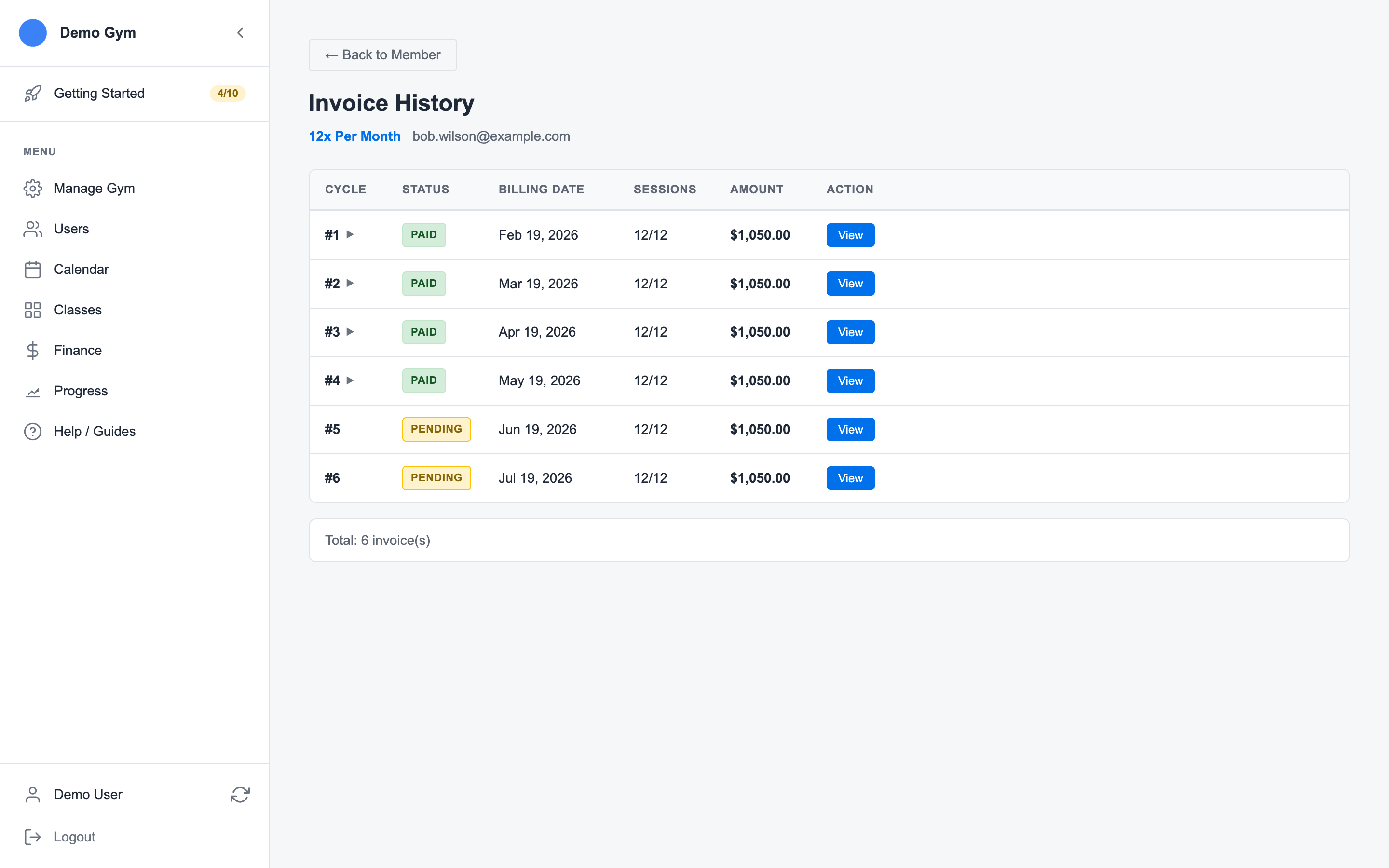The width and height of the screenshot is (1389, 868).
Task: Click the Back to Member button
Action: click(x=383, y=55)
